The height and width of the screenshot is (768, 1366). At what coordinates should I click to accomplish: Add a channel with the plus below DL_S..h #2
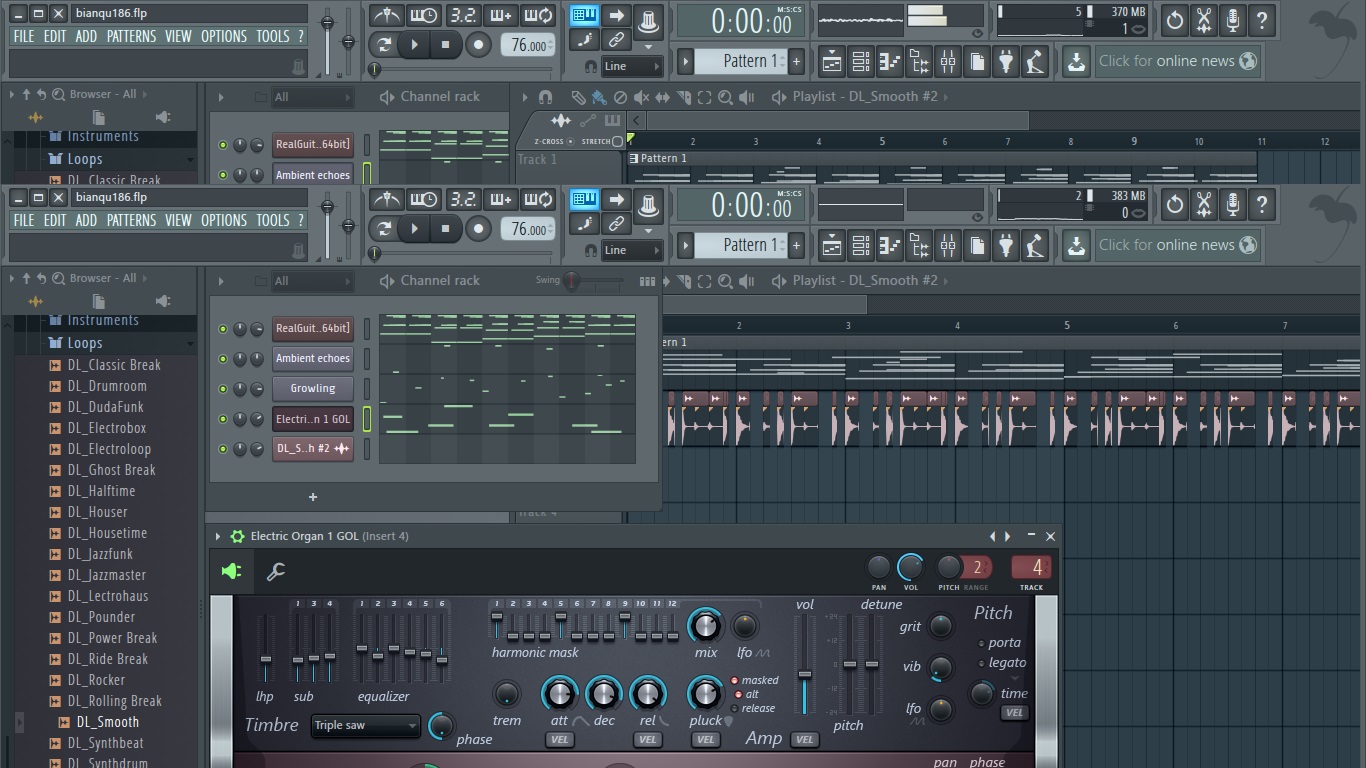[313, 497]
